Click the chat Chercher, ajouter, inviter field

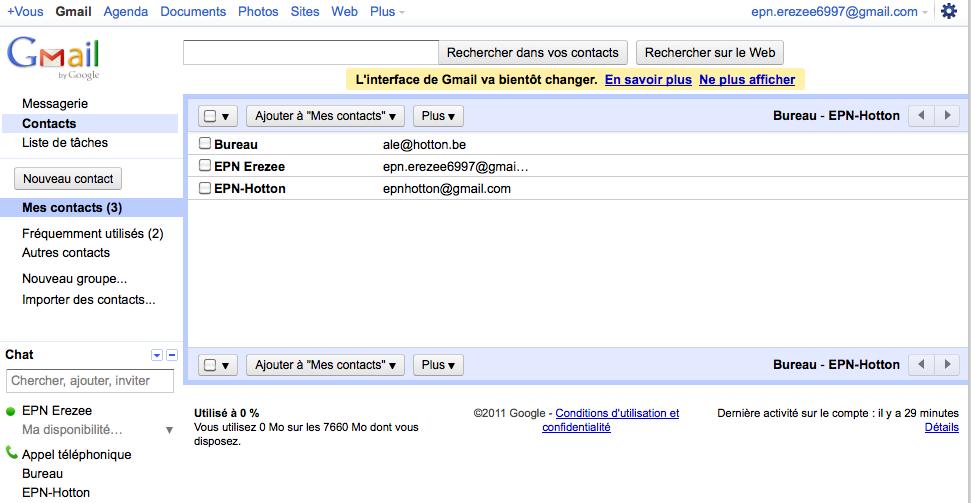90,380
